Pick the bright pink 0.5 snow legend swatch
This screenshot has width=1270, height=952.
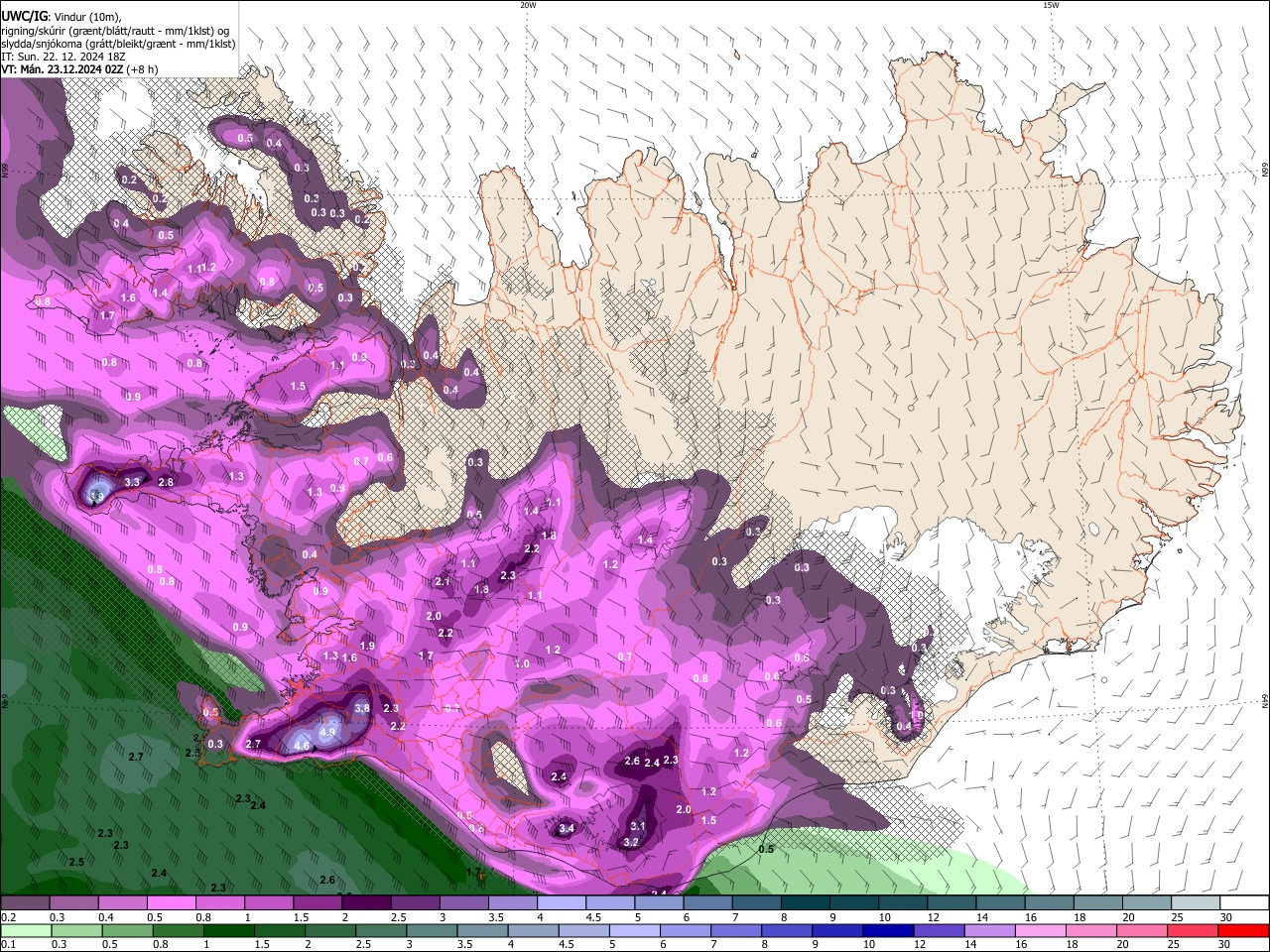click(171, 902)
